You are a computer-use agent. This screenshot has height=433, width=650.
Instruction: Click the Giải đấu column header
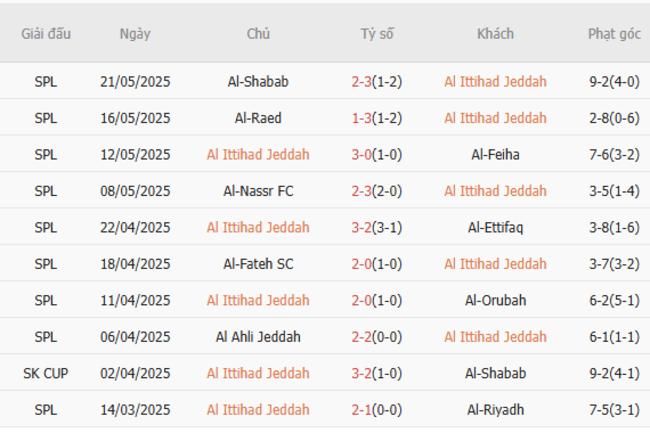click(x=46, y=34)
